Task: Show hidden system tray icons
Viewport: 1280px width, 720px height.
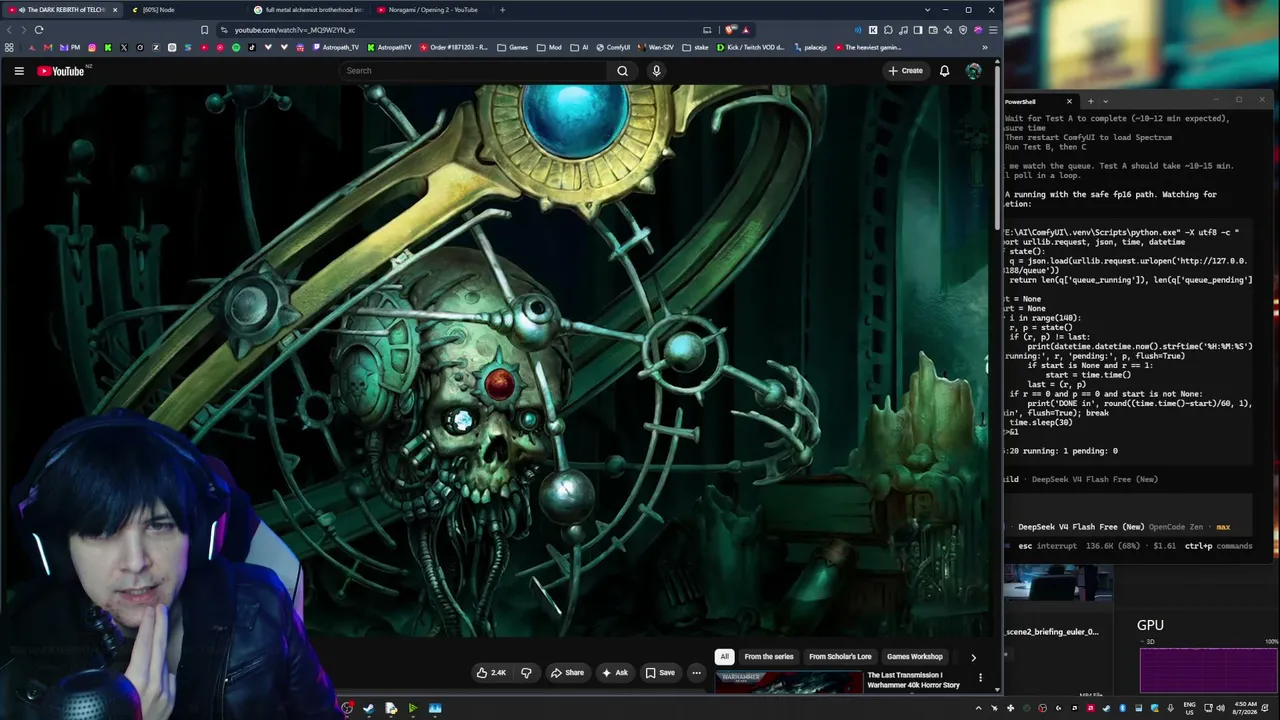Action: coord(979,709)
